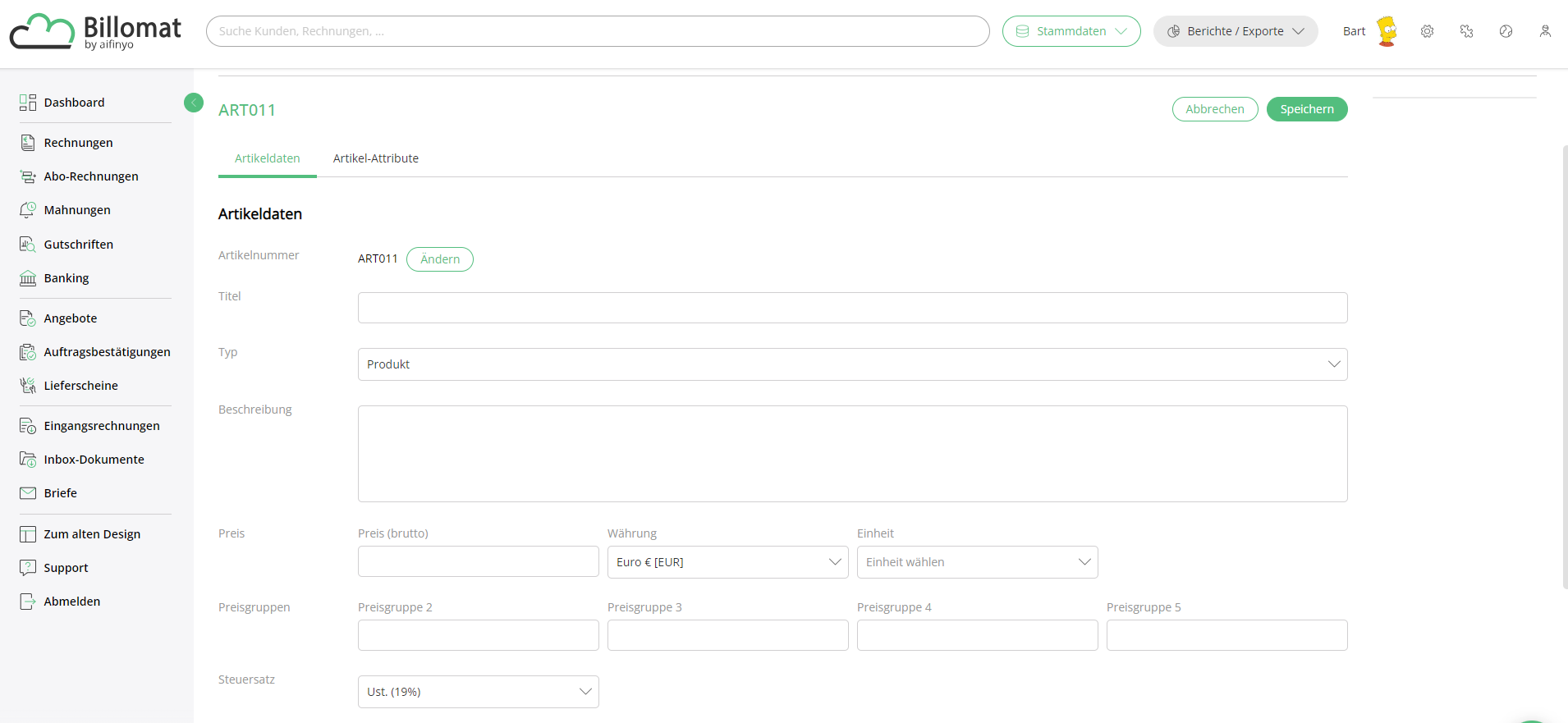Click the help lifebuoy icon
The width and height of the screenshot is (1568, 723).
pyautogui.click(x=1506, y=31)
